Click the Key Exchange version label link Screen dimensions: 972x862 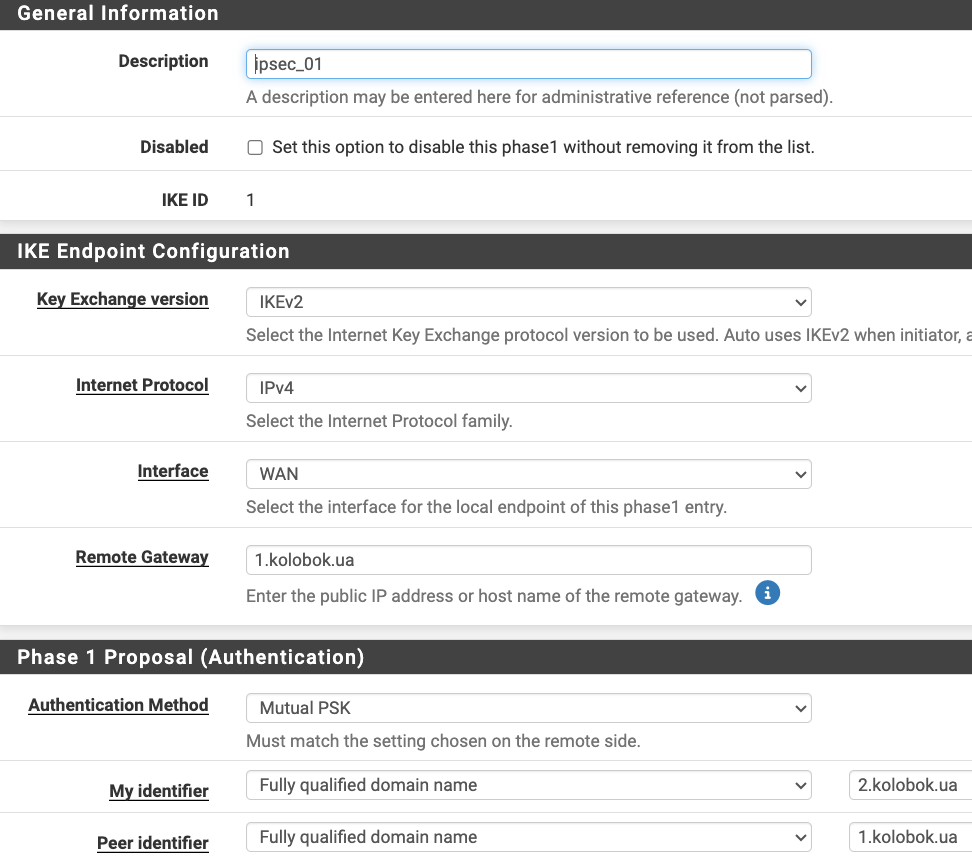[123, 299]
